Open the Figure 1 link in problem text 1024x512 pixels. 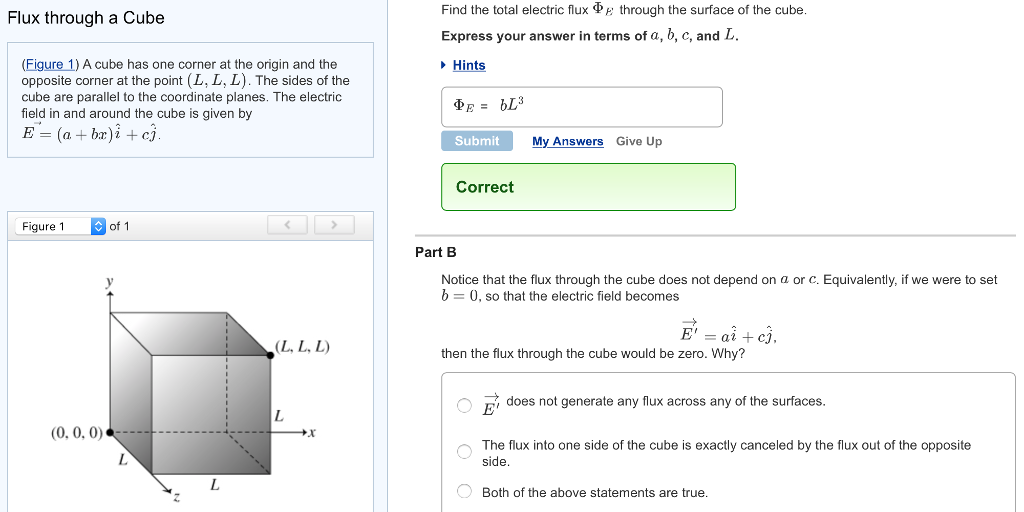[56, 64]
